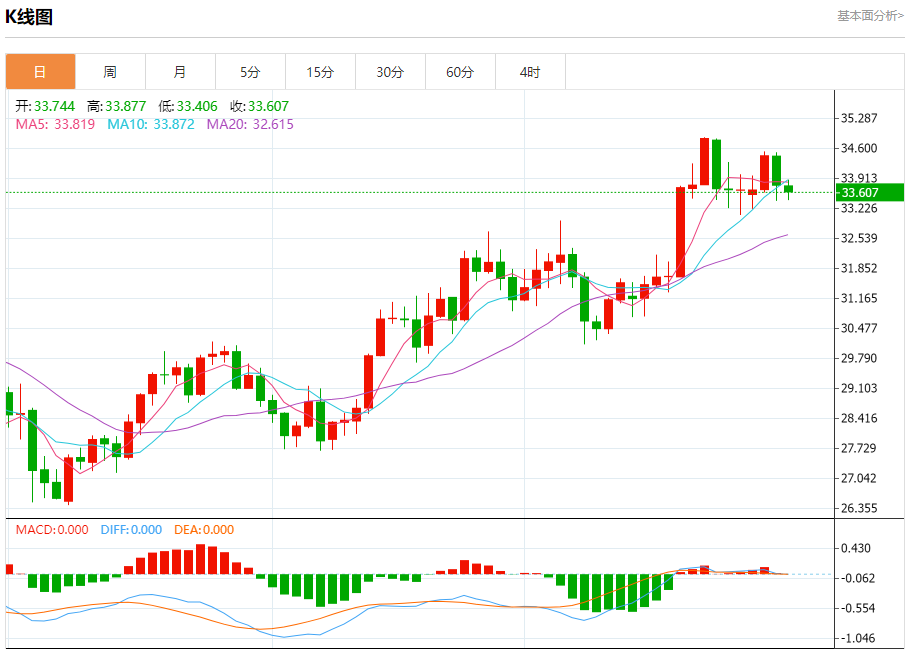Click the MA10 indicator legend value
The height and width of the screenshot is (649, 907).
pos(151,124)
